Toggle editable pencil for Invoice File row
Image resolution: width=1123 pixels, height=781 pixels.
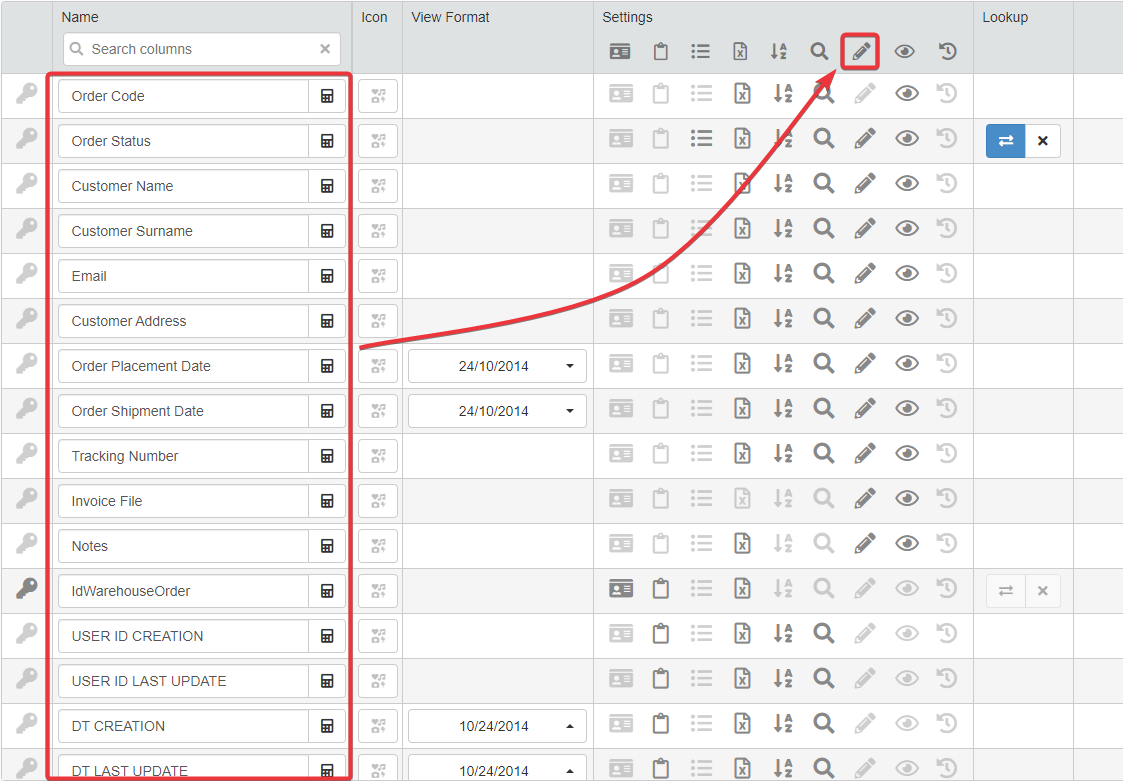pyautogui.click(x=865, y=499)
